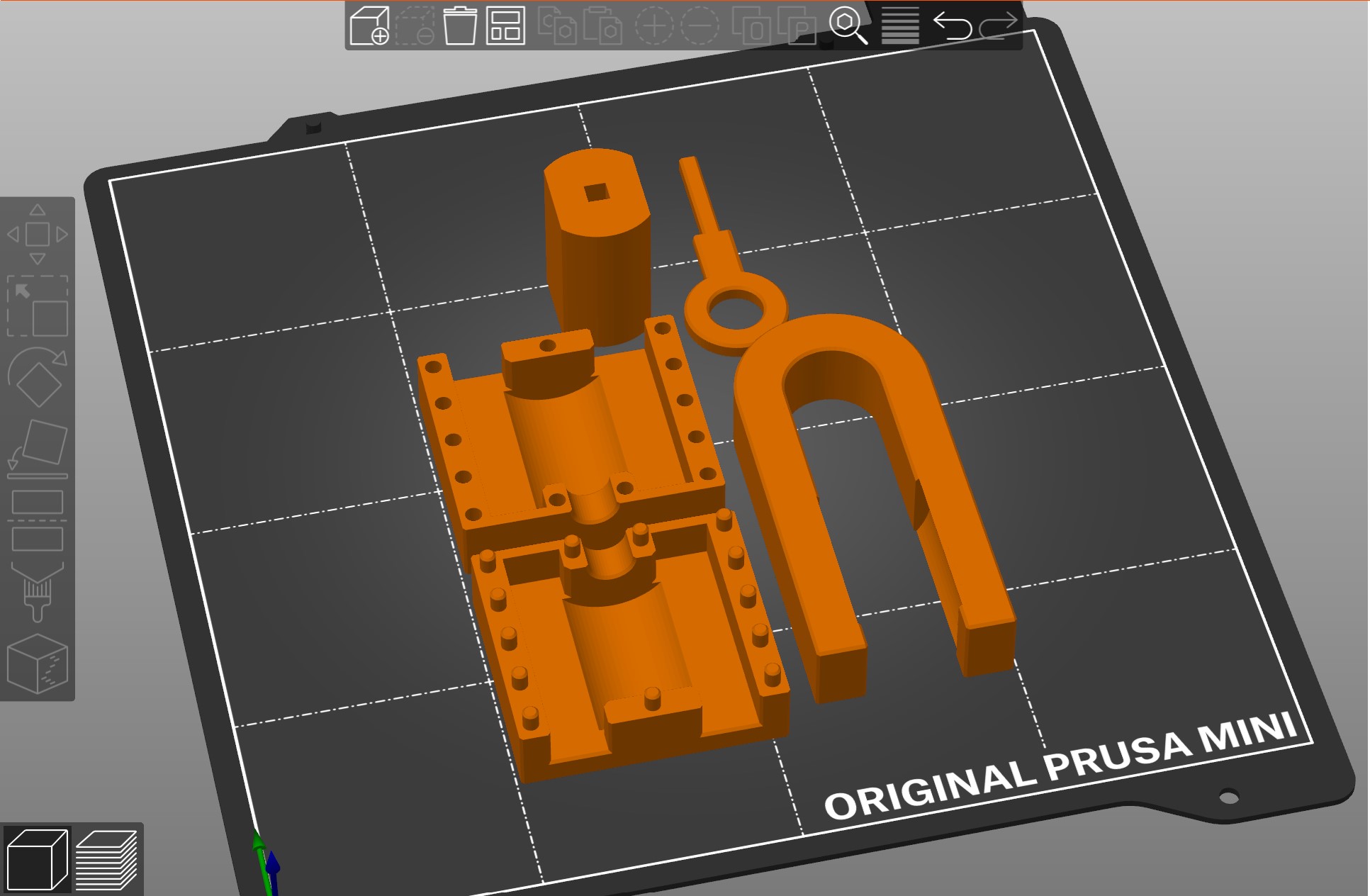Click the Copy toolbar icon

(557, 26)
